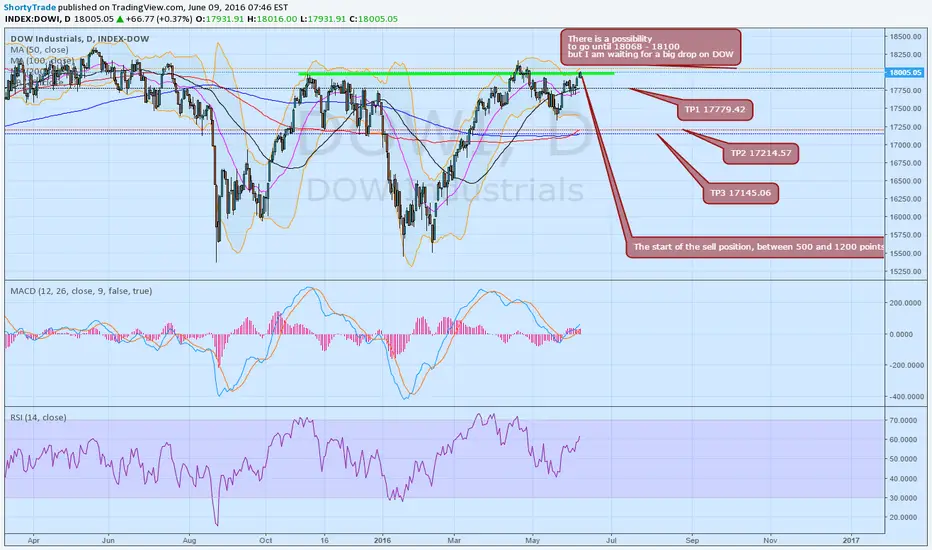Click 15500.00 on the price axis
This screenshot has width=932, height=550.
[x=905, y=253]
